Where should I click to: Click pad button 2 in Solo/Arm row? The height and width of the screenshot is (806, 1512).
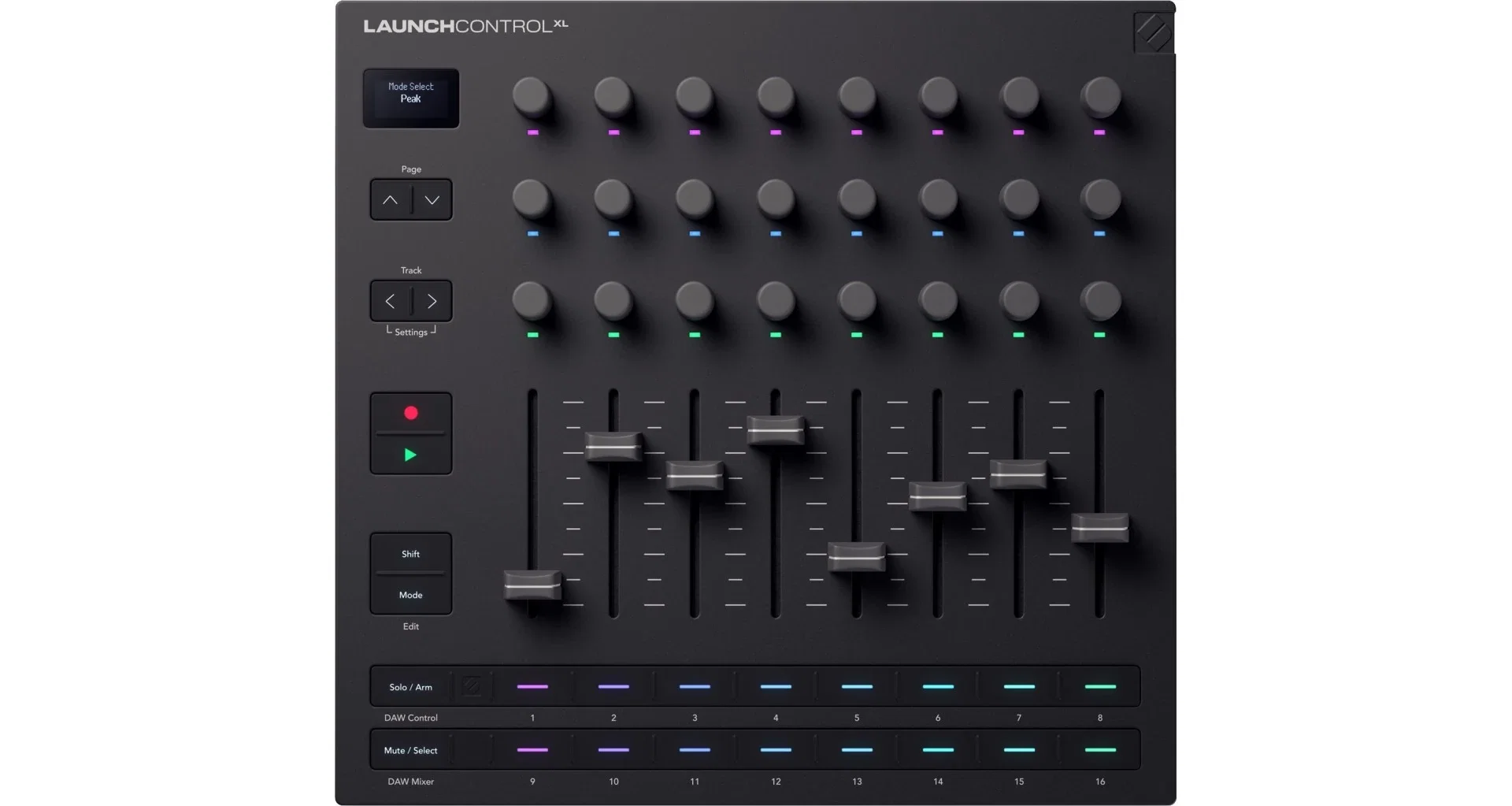coord(614,686)
